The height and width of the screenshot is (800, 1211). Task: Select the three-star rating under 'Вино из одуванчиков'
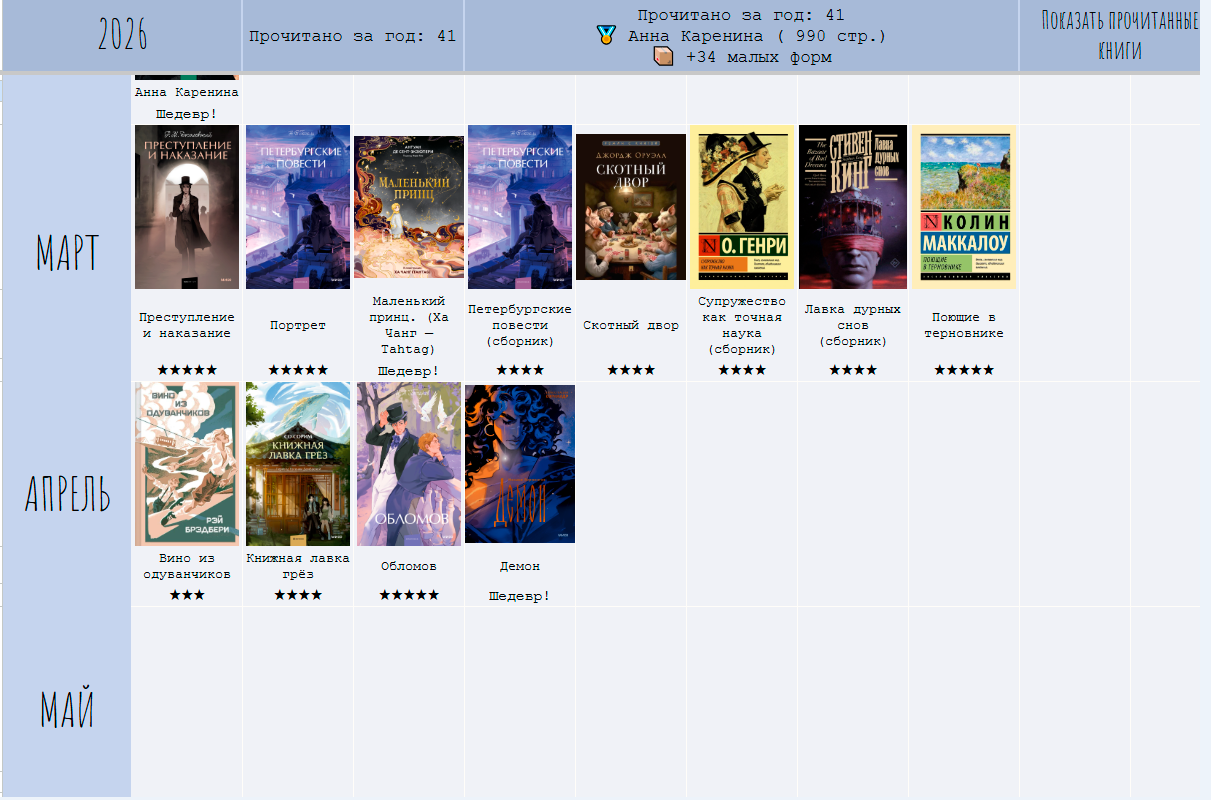pyautogui.click(x=187, y=595)
